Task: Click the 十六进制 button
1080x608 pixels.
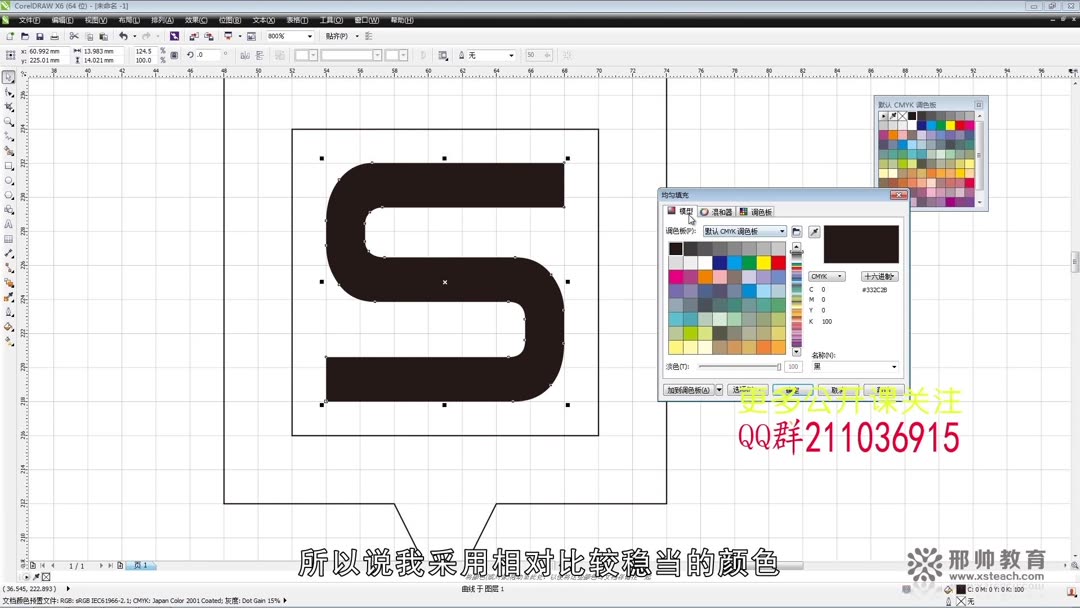Action: tap(878, 276)
